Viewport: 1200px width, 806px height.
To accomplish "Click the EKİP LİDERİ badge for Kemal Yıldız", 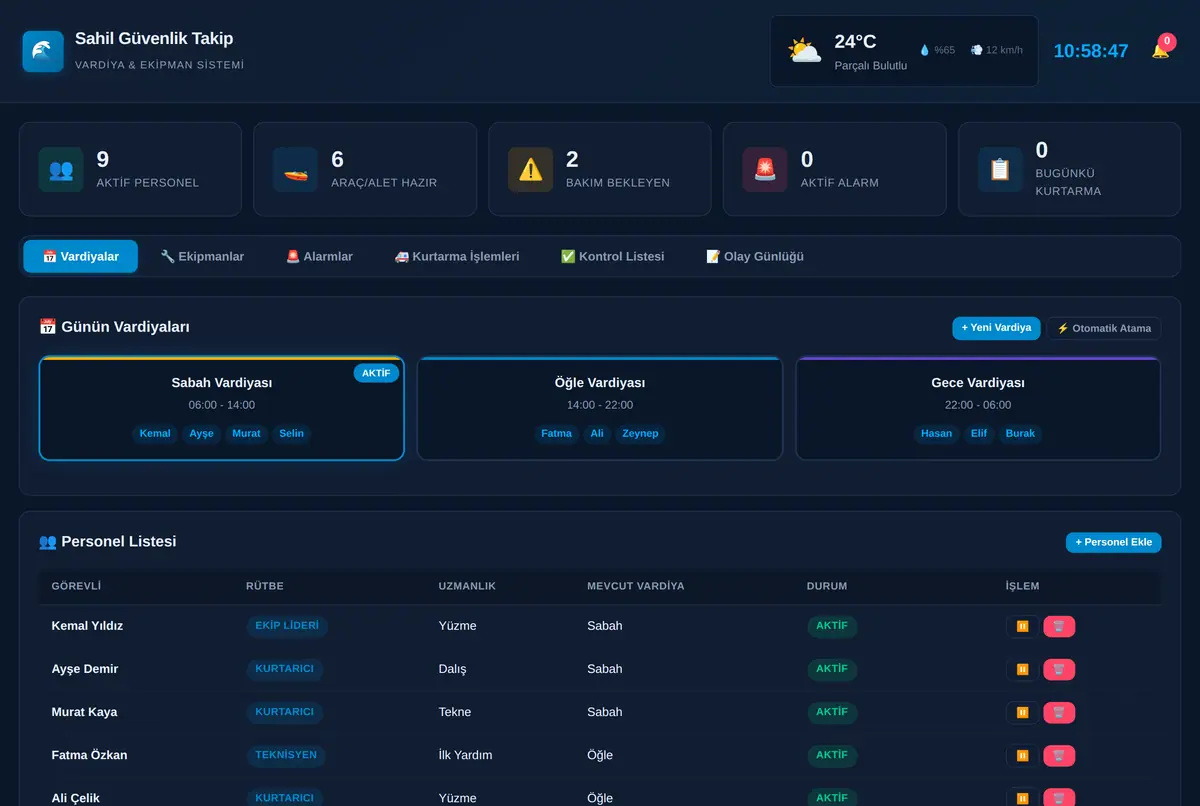I will (x=287, y=626).
